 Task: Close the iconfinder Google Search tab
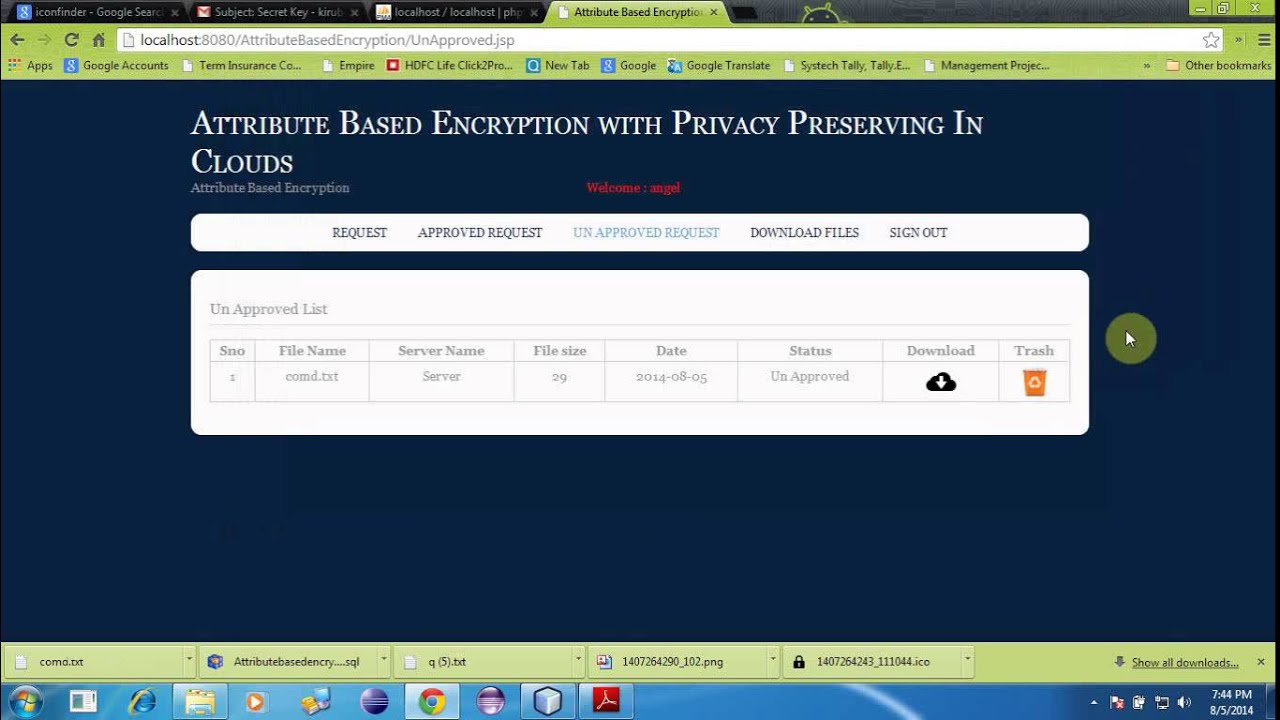pos(174,12)
